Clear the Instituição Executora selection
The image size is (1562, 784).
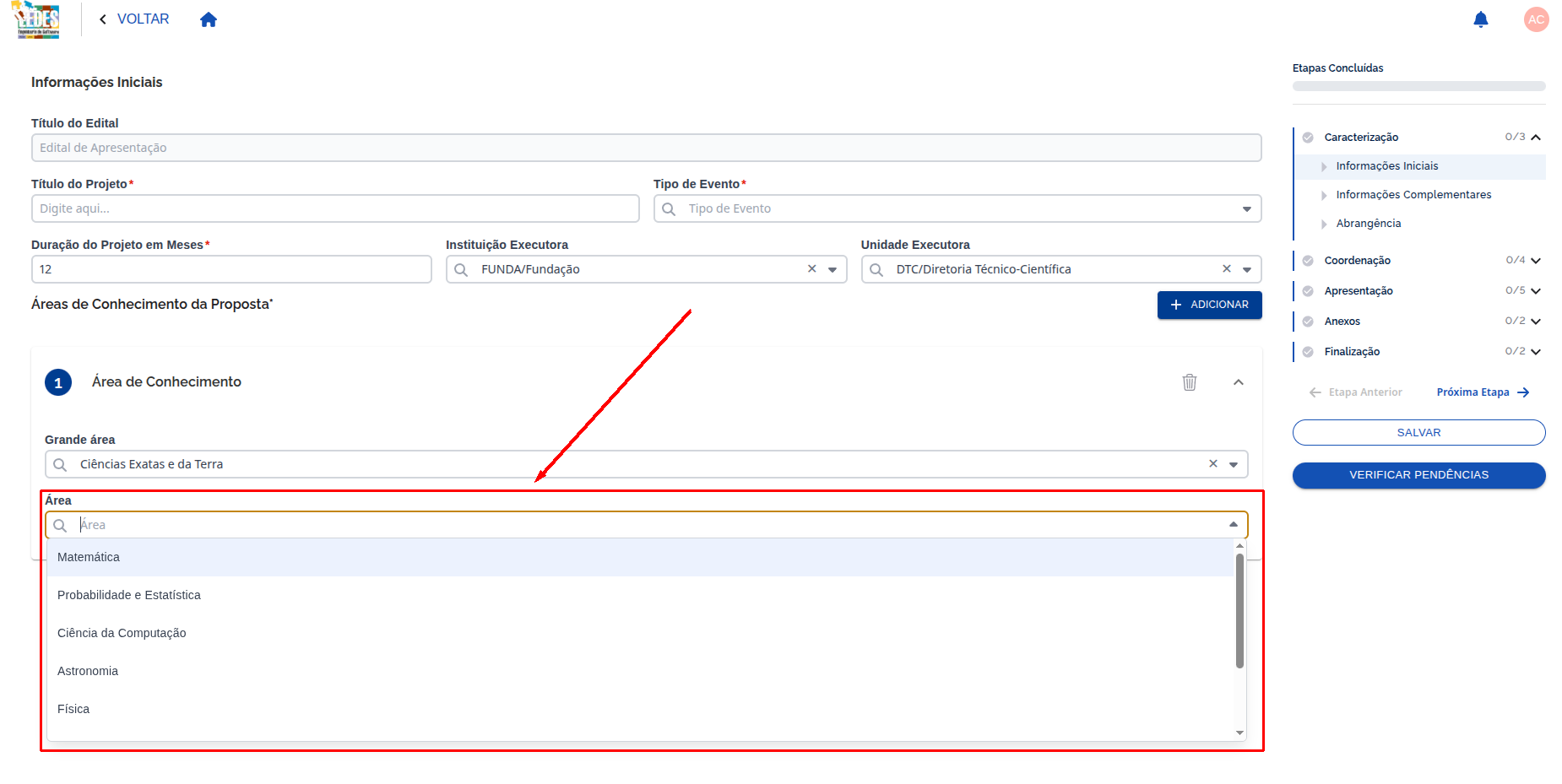tap(811, 268)
